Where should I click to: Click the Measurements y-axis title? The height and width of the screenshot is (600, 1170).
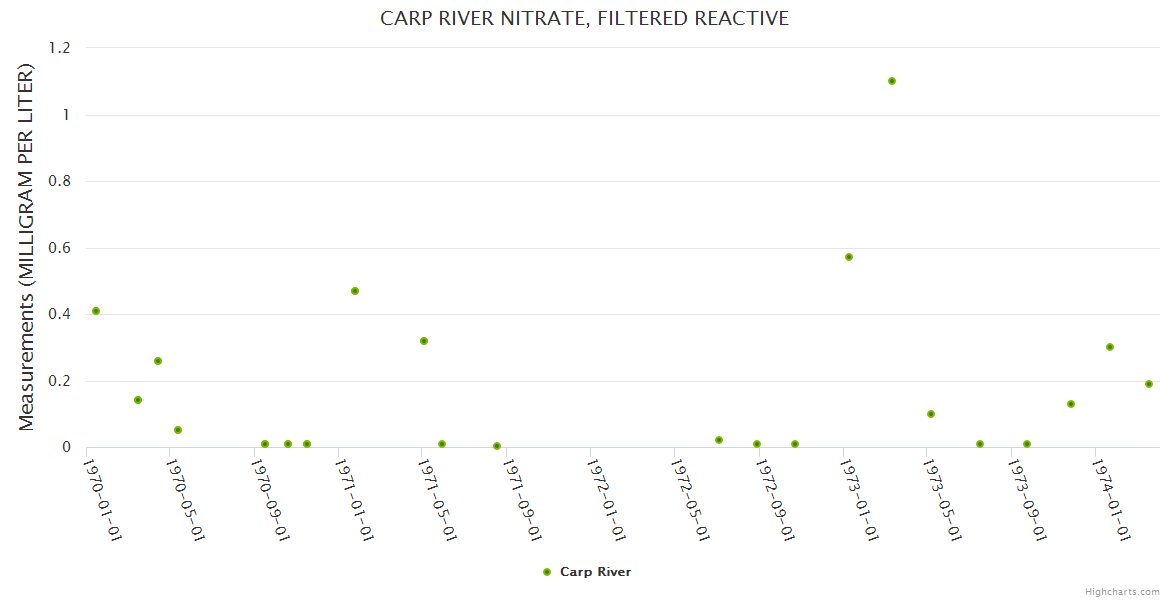click(x=27, y=247)
